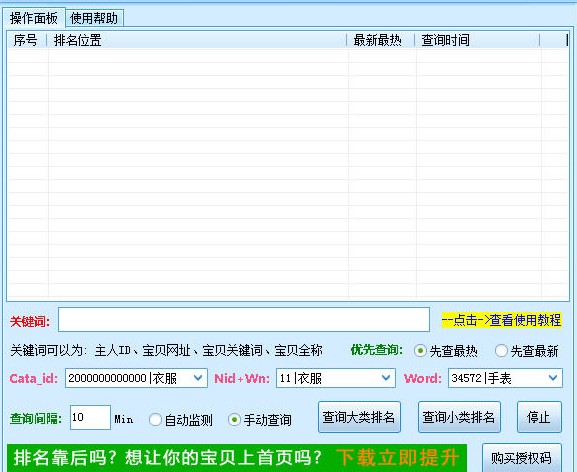The image size is (577, 472).
Task: Sort by the 序号 column header
Action: pyautogui.click(x=27, y=40)
